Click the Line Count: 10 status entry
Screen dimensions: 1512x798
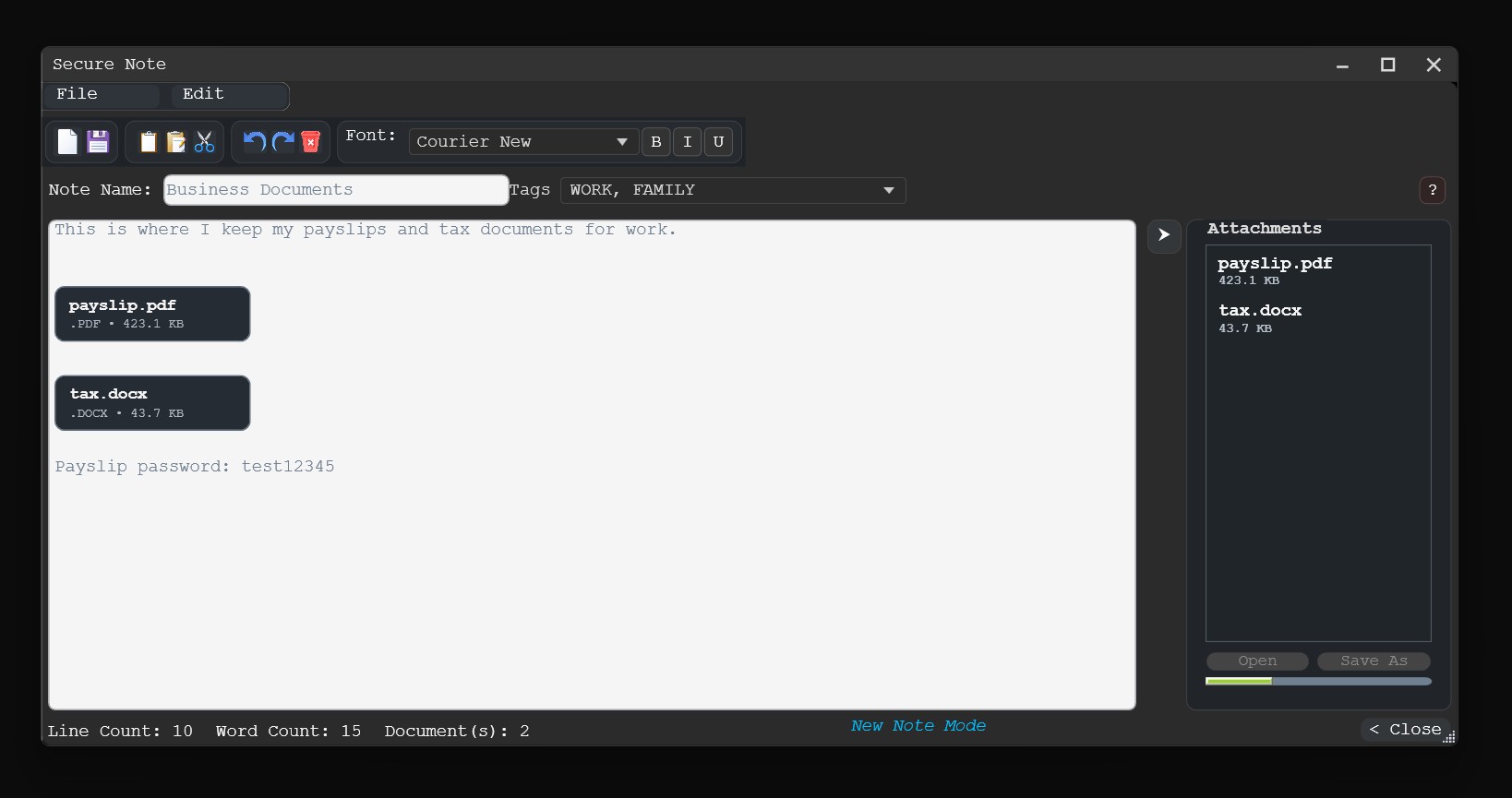[x=121, y=732]
